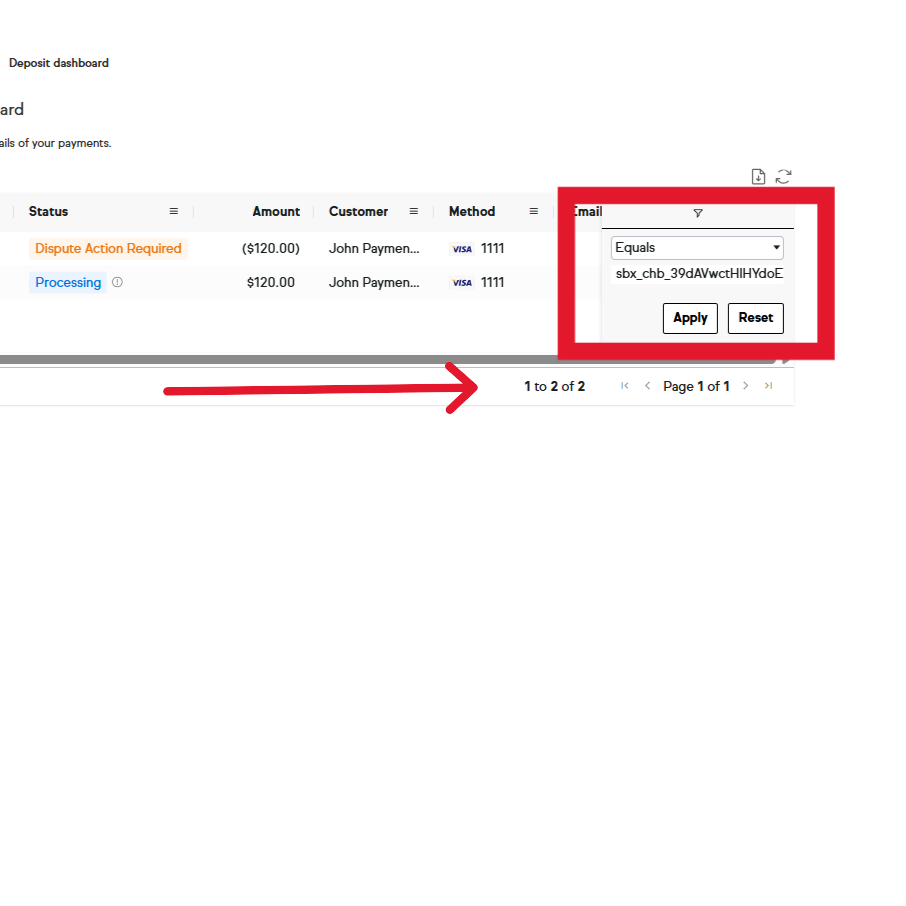This screenshot has height=906, width=906.
Task: Select the Dispute Action Required status badge
Action: tap(108, 249)
